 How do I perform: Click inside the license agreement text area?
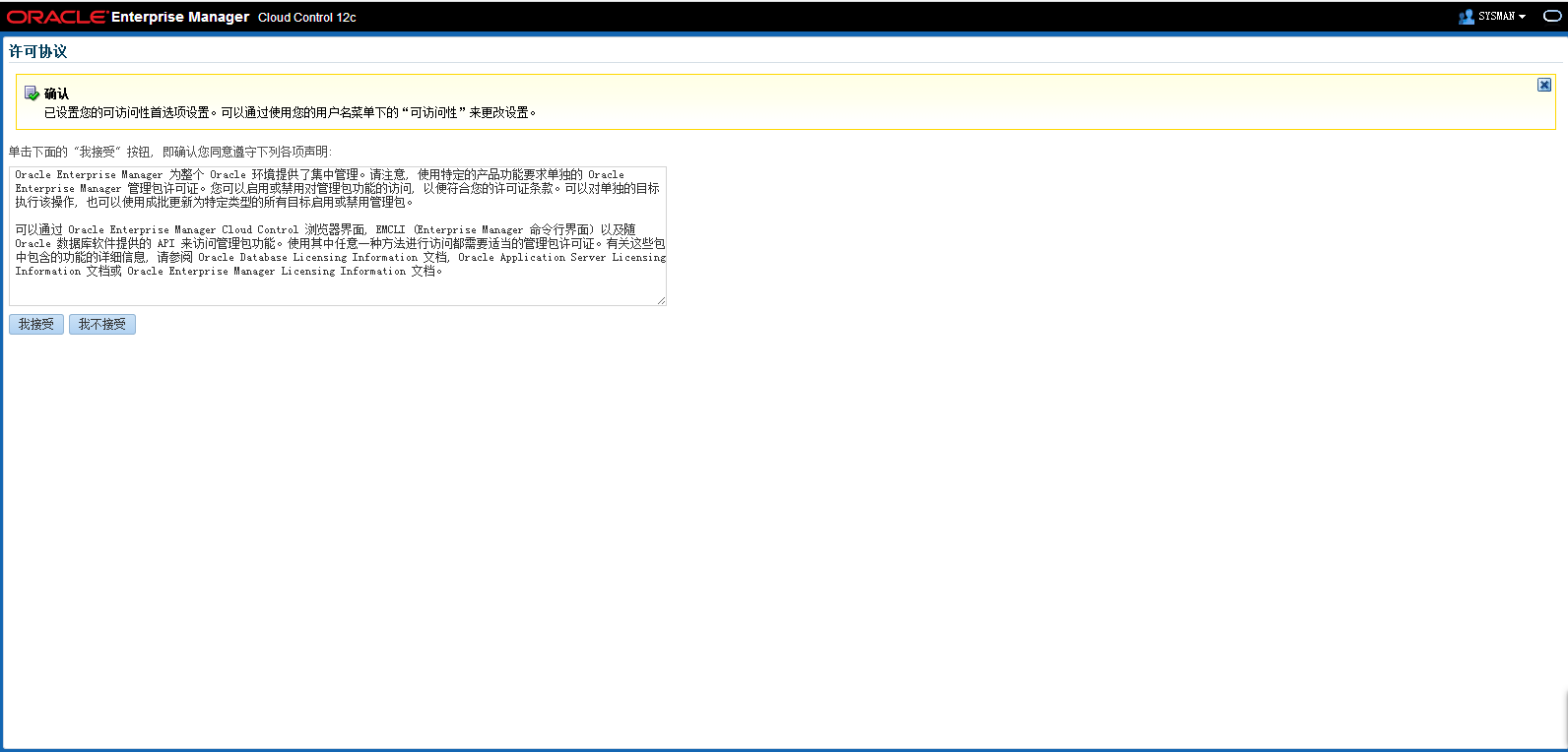(338, 236)
